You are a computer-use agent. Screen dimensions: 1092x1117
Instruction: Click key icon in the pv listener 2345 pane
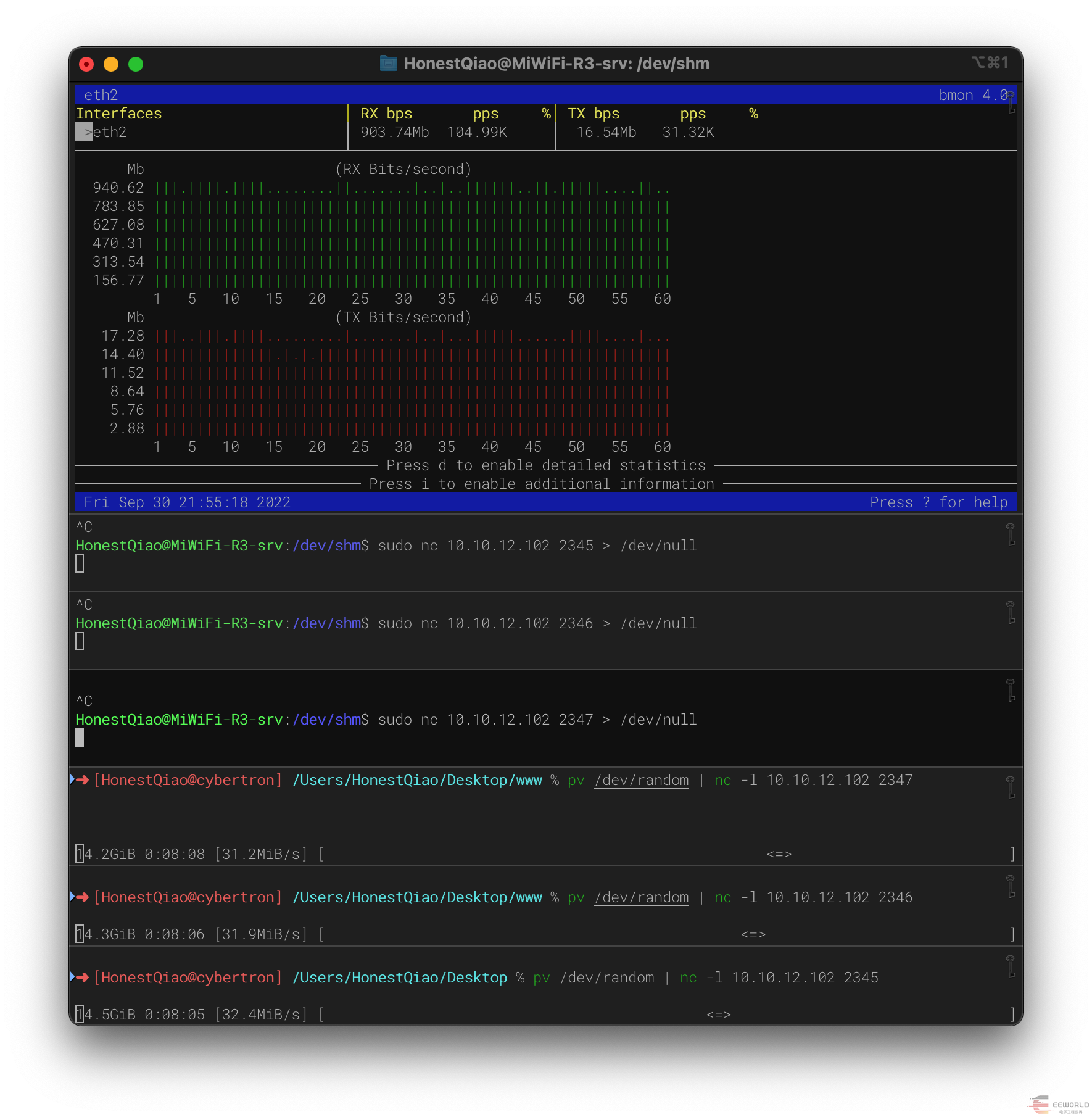[x=1011, y=966]
